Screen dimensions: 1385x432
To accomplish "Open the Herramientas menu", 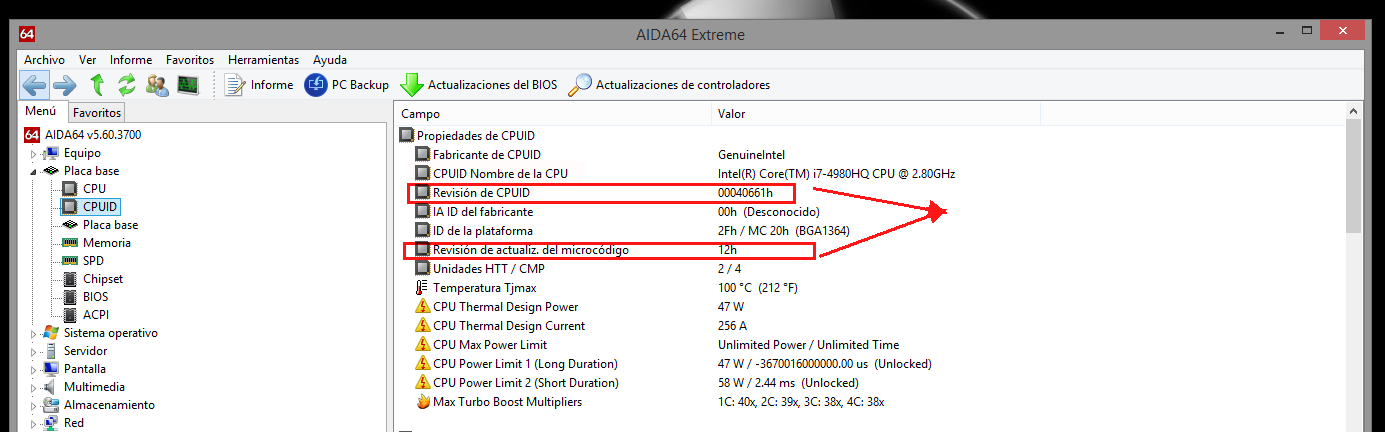I will (x=263, y=60).
